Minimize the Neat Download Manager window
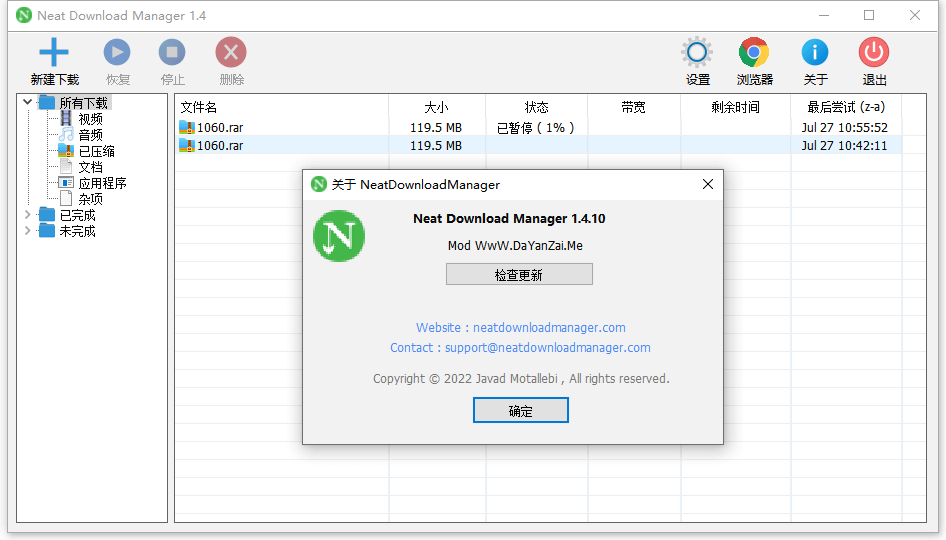 click(x=824, y=16)
